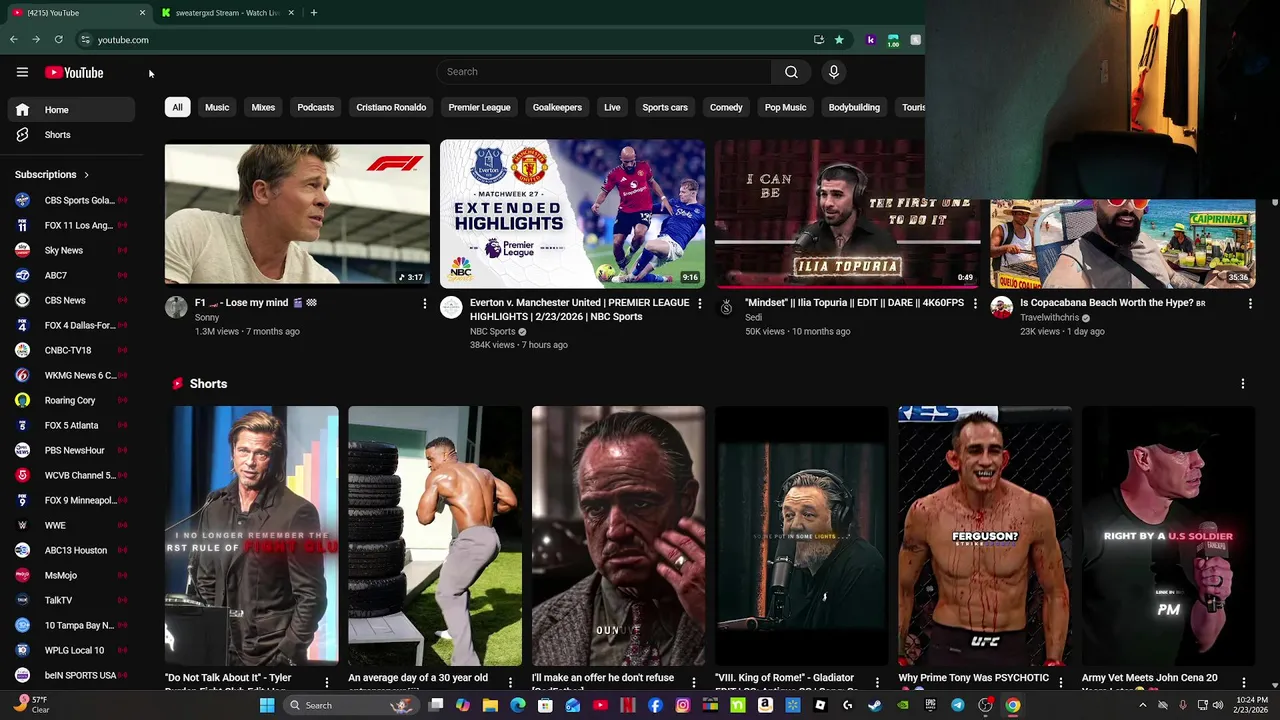Switch to the sweatergxd Stream browser tab

coord(227,13)
